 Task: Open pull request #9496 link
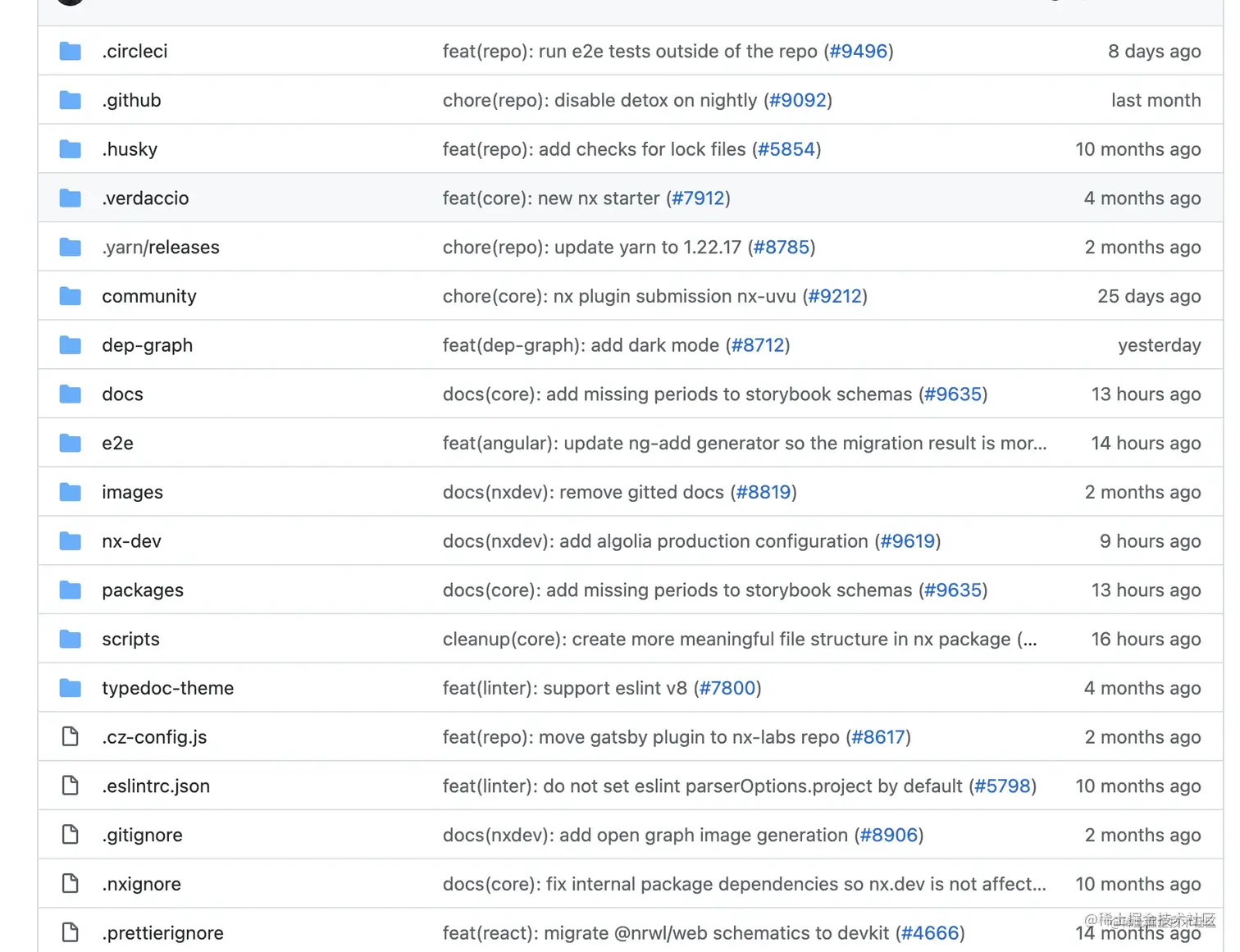tap(859, 51)
